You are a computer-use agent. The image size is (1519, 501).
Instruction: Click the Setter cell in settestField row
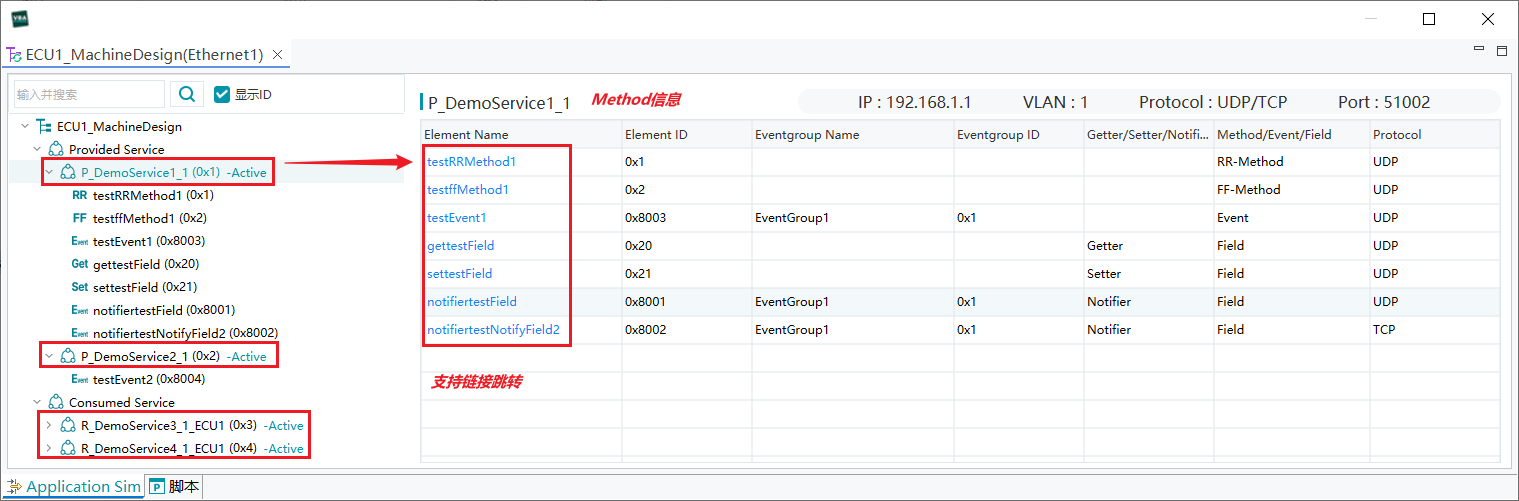pyautogui.click(x=1148, y=273)
